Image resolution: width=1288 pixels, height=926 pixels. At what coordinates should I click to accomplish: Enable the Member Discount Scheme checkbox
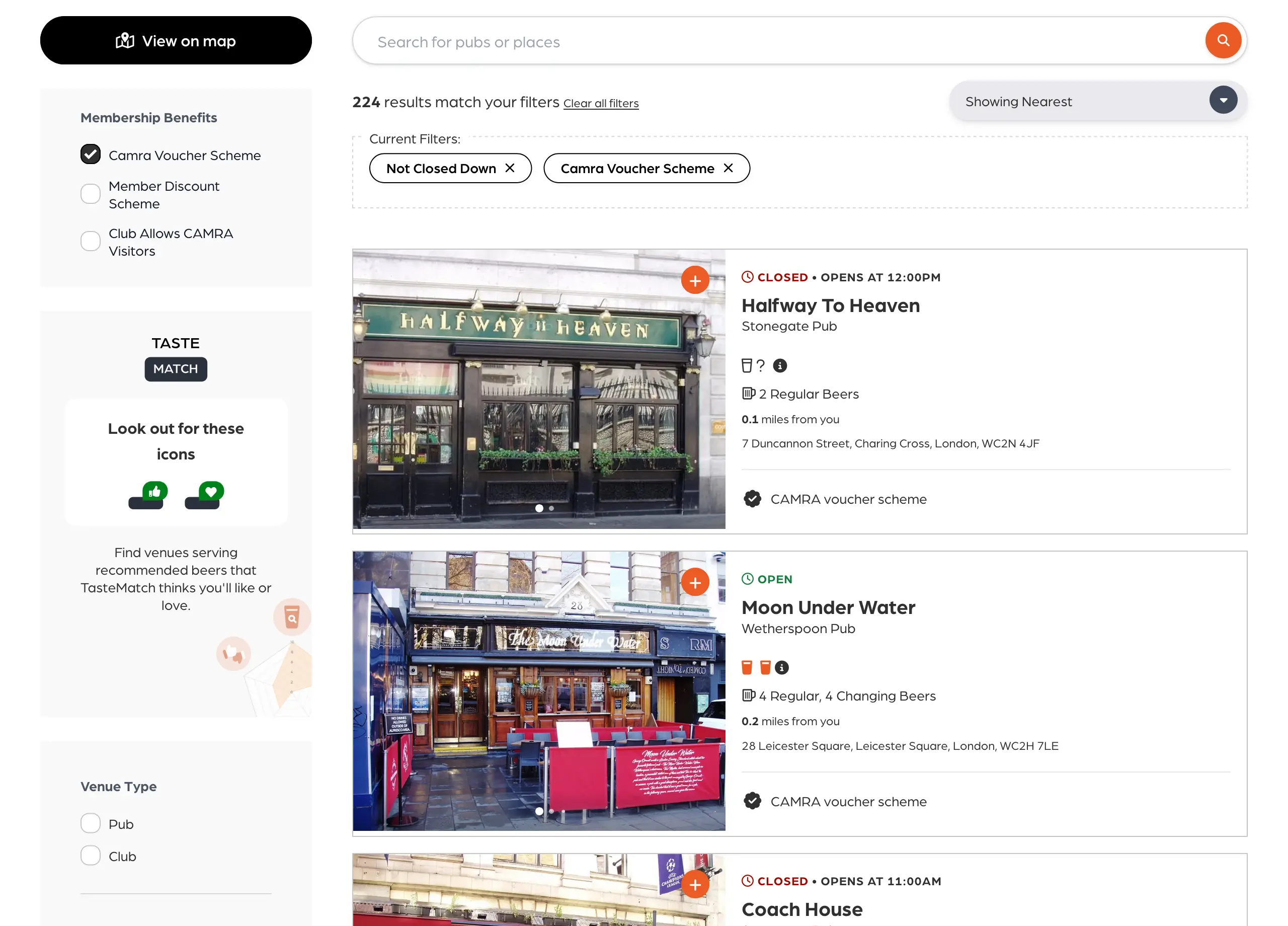90,194
